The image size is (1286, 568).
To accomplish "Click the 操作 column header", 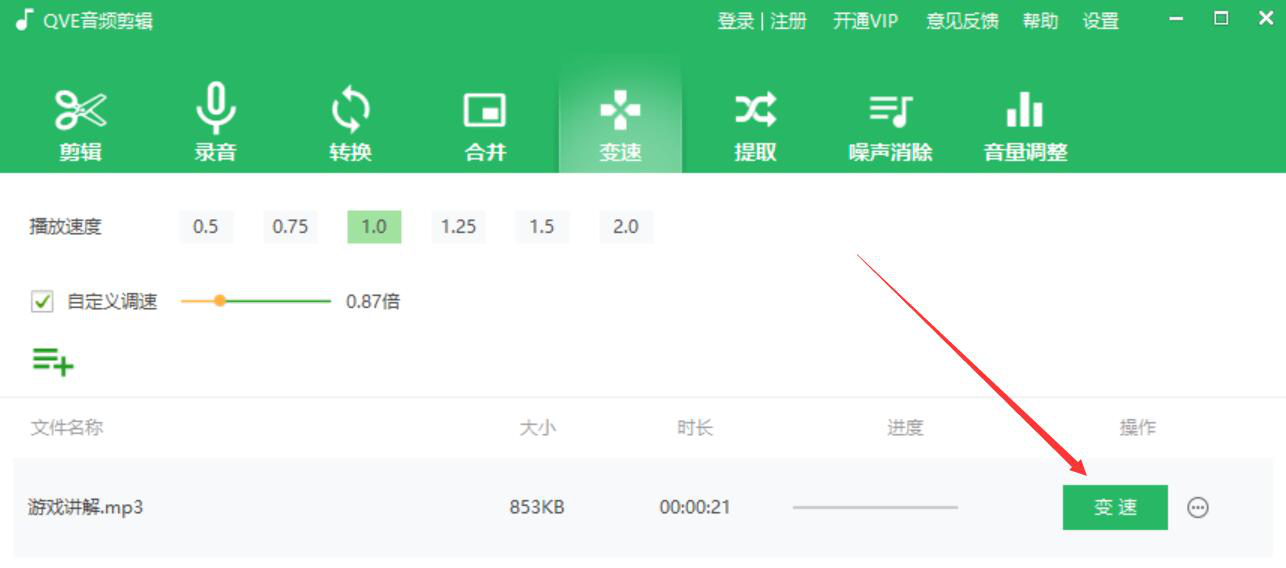I will [x=1138, y=427].
